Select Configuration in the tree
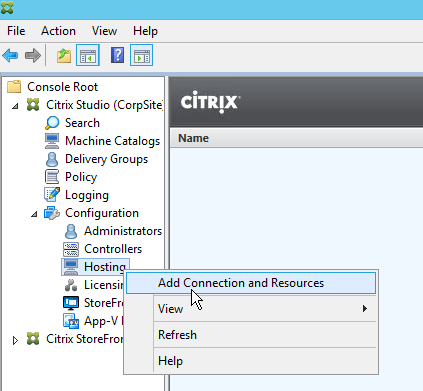 coord(102,213)
